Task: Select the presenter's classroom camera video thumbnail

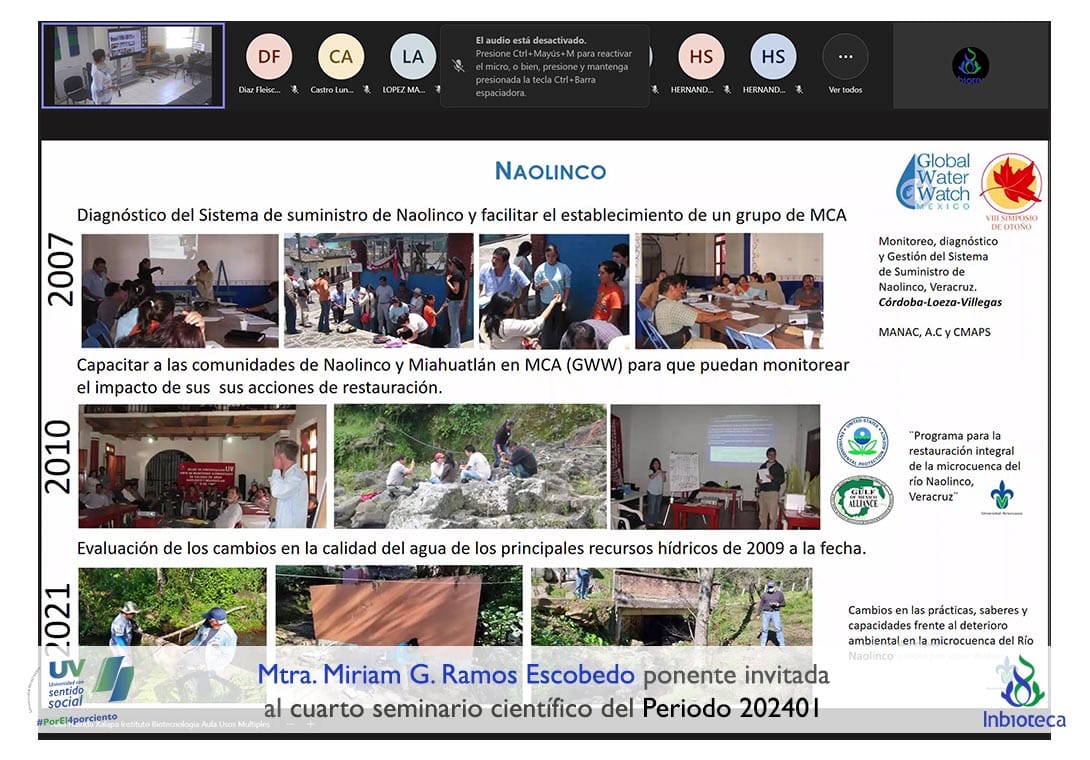Action: click(x=133, y=65)
